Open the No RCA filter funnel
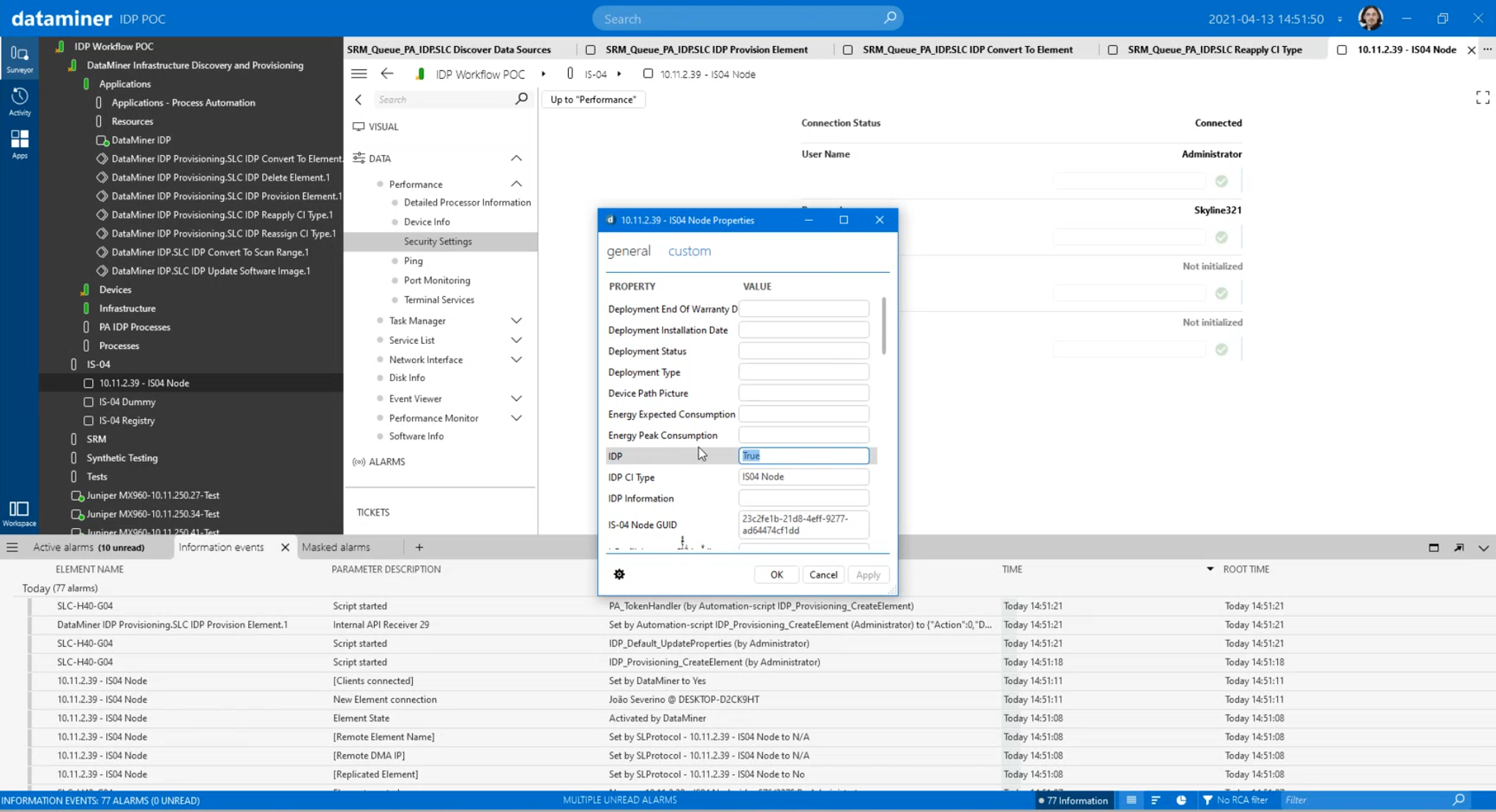 [1208, 800]
